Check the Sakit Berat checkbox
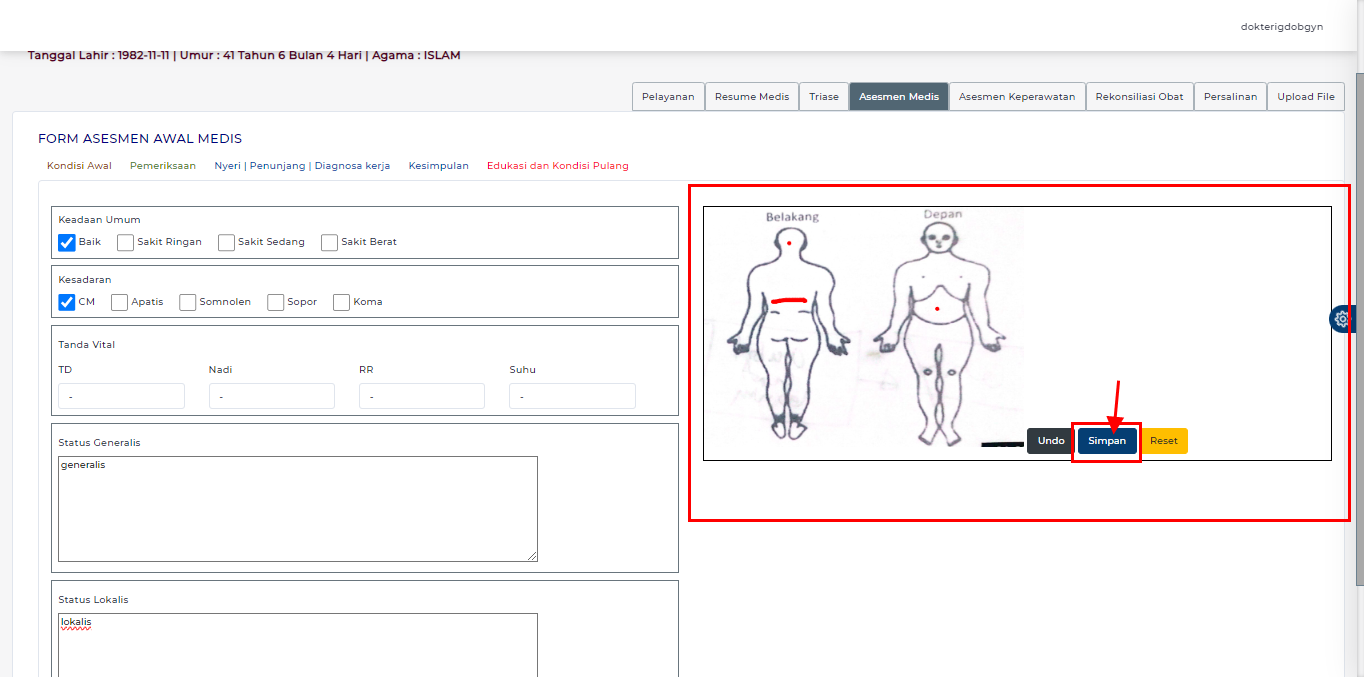 pyautogui.click(x=328, y=242)
